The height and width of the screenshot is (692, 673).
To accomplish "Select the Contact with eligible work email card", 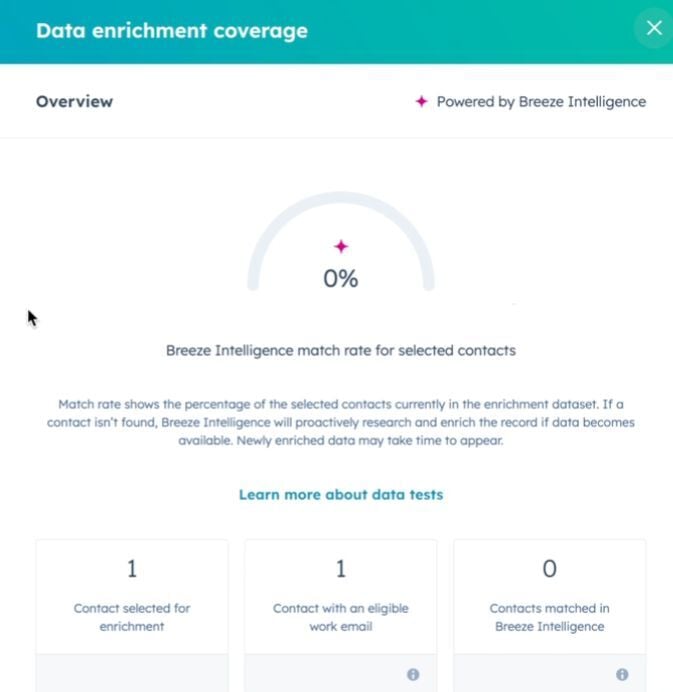I will tap(341, 616).
